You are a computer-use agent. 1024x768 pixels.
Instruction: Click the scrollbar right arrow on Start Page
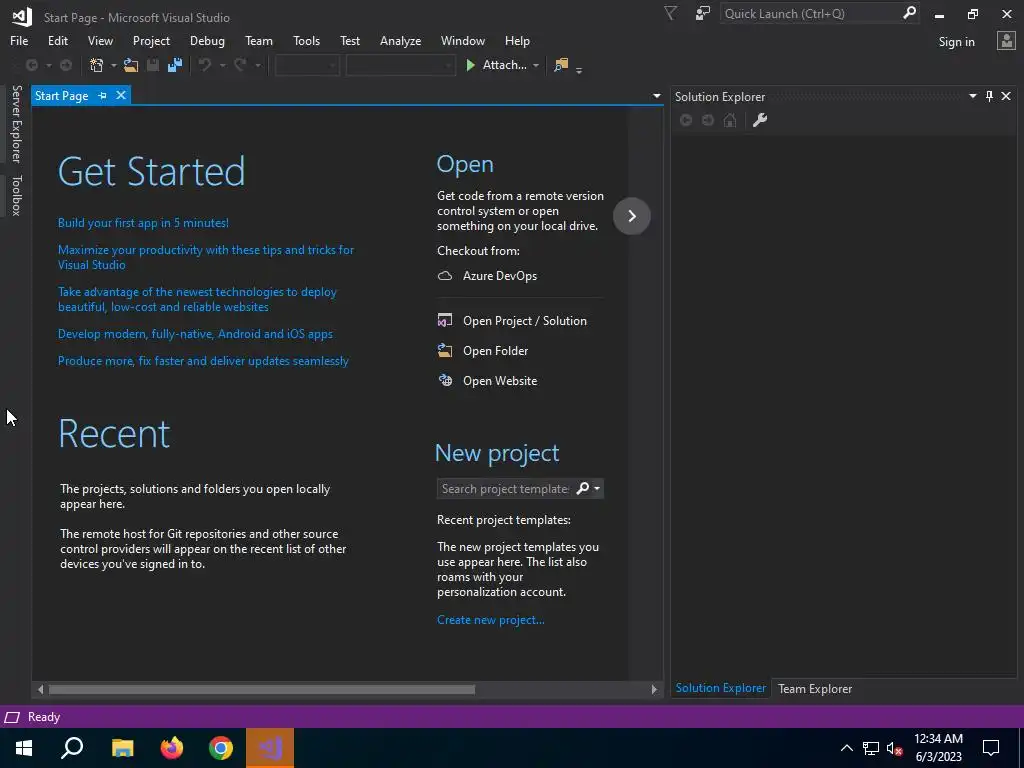pos(654,689)
